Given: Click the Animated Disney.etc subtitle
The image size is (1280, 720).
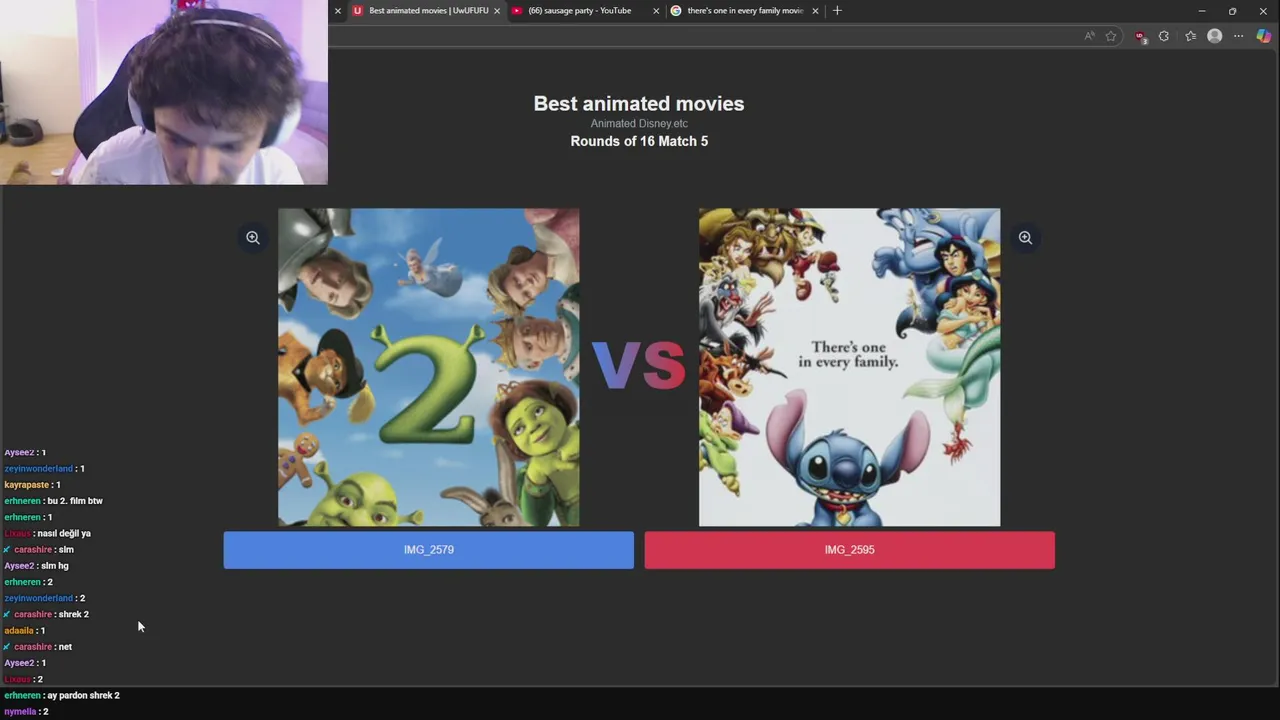Looking at the screenshot, I should pos(639,124).
